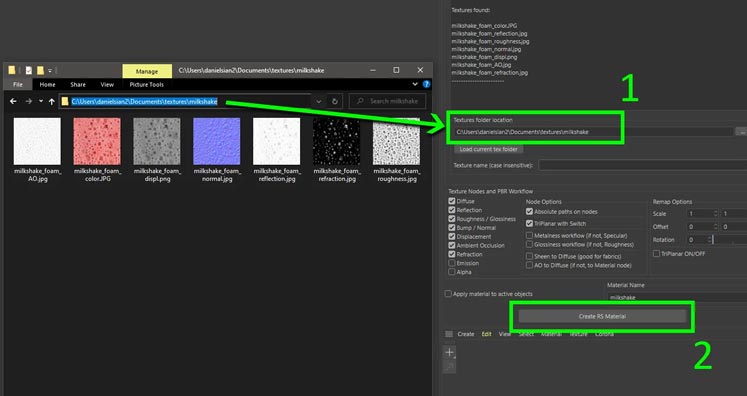Click the Material Name field
This screenshot has width=747, height=396.
[x=677, y=297]
